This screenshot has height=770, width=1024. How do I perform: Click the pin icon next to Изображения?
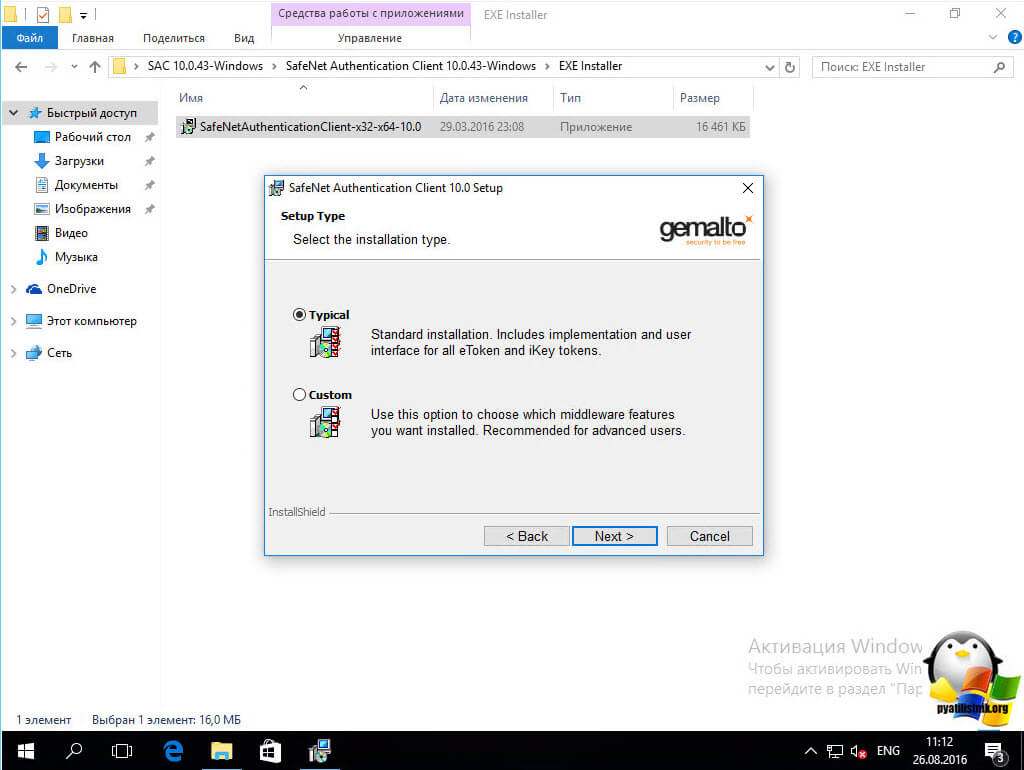click(150, 209)
